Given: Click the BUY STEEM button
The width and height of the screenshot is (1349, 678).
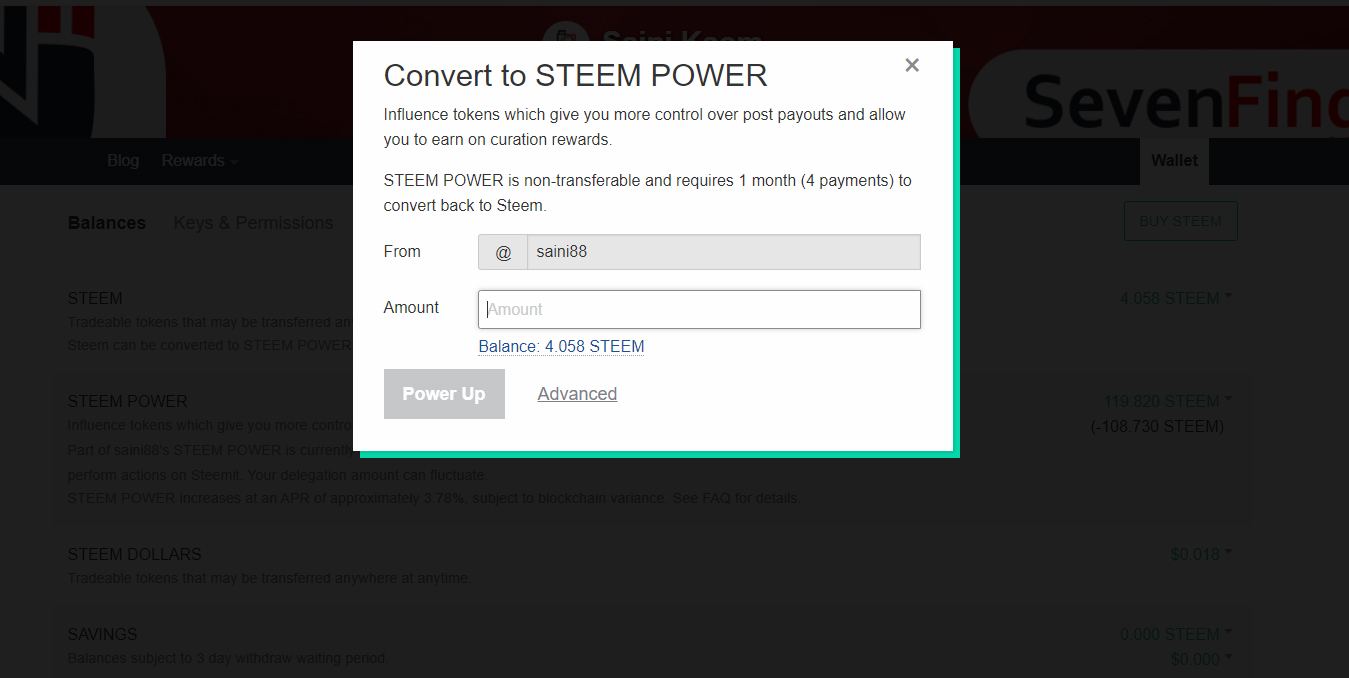Looking at the screenshot, I should coord(1180,221).
